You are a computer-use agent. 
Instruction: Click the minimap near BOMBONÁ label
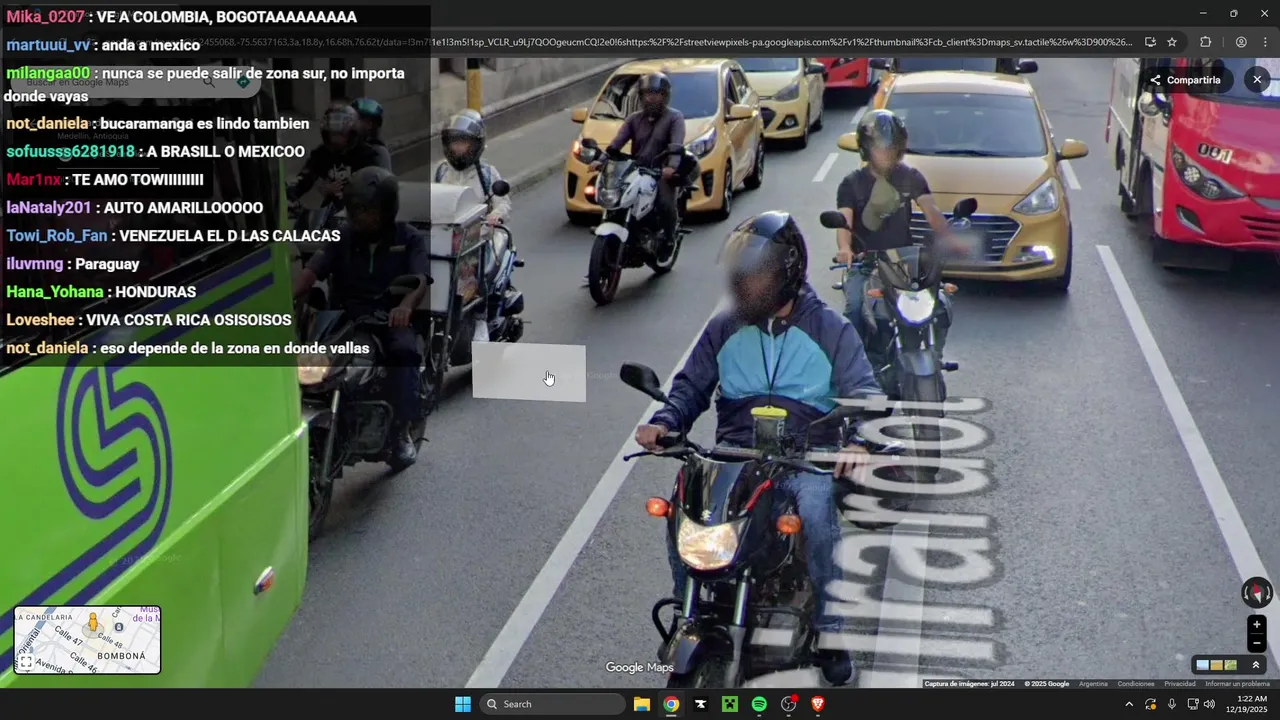coord(120,656)
